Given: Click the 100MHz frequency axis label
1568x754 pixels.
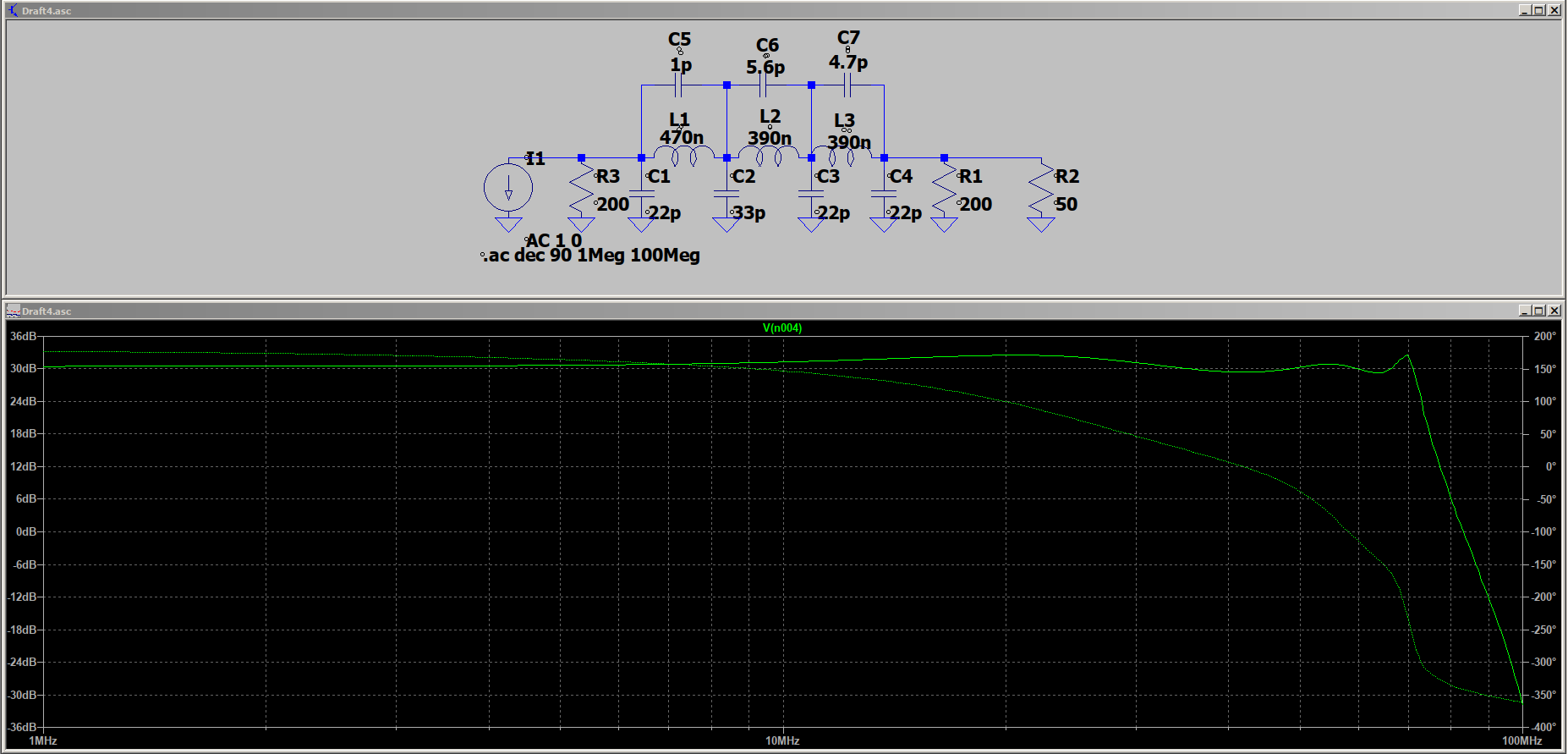Looking at the screenshot, I should pyautogui.click(x=1521, y=740).
